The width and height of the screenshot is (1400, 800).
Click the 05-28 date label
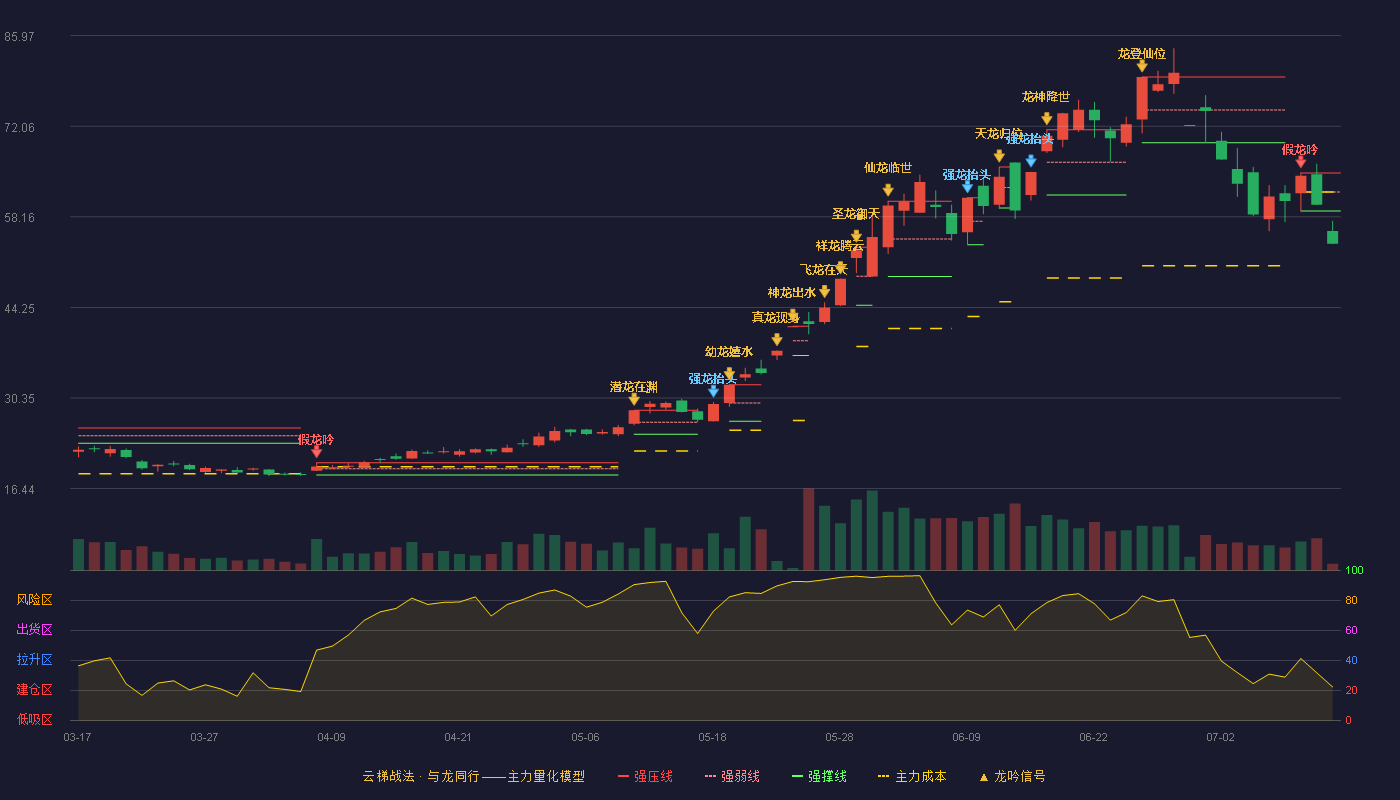click(x=839, y=737)
